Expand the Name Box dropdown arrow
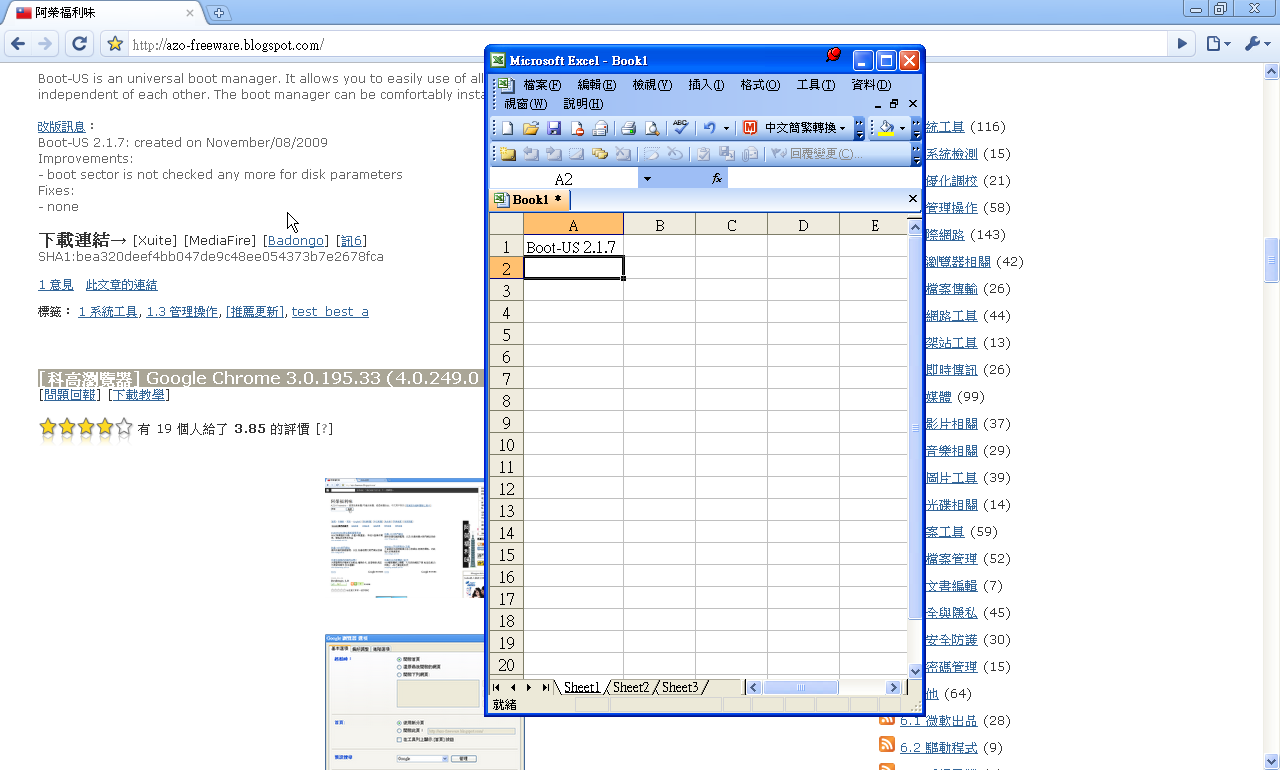The height and width of the screenshot is (770, 1280). point(647,178)
